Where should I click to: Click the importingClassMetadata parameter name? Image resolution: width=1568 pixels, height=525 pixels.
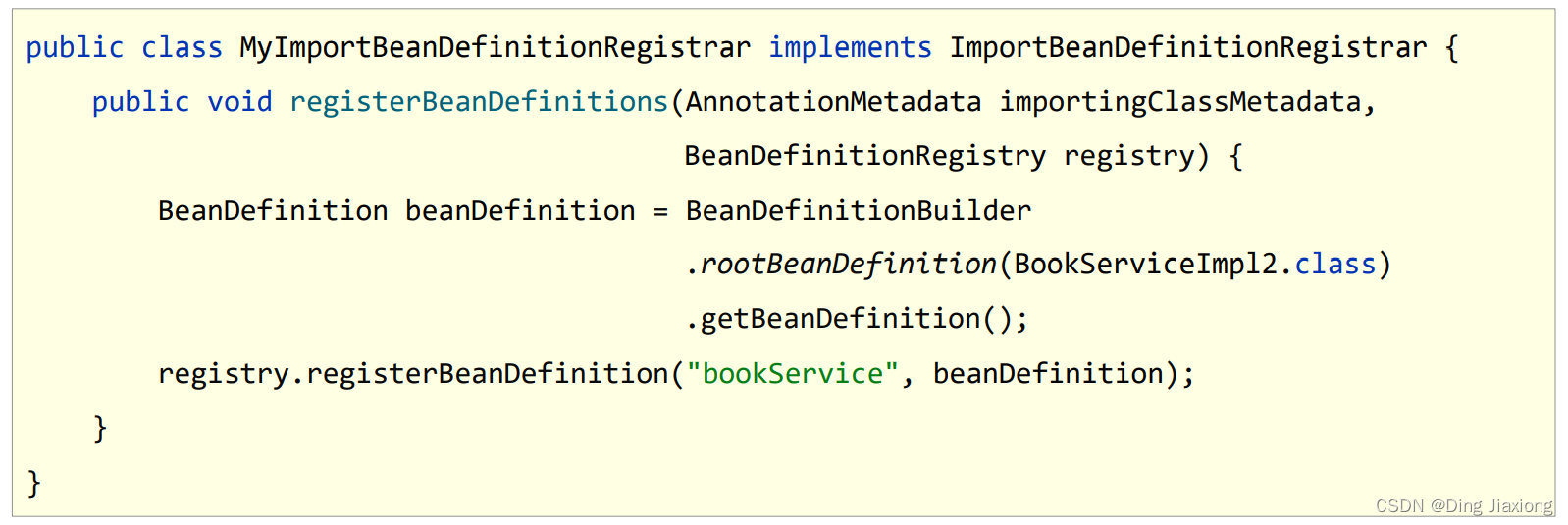point(1180,102)
